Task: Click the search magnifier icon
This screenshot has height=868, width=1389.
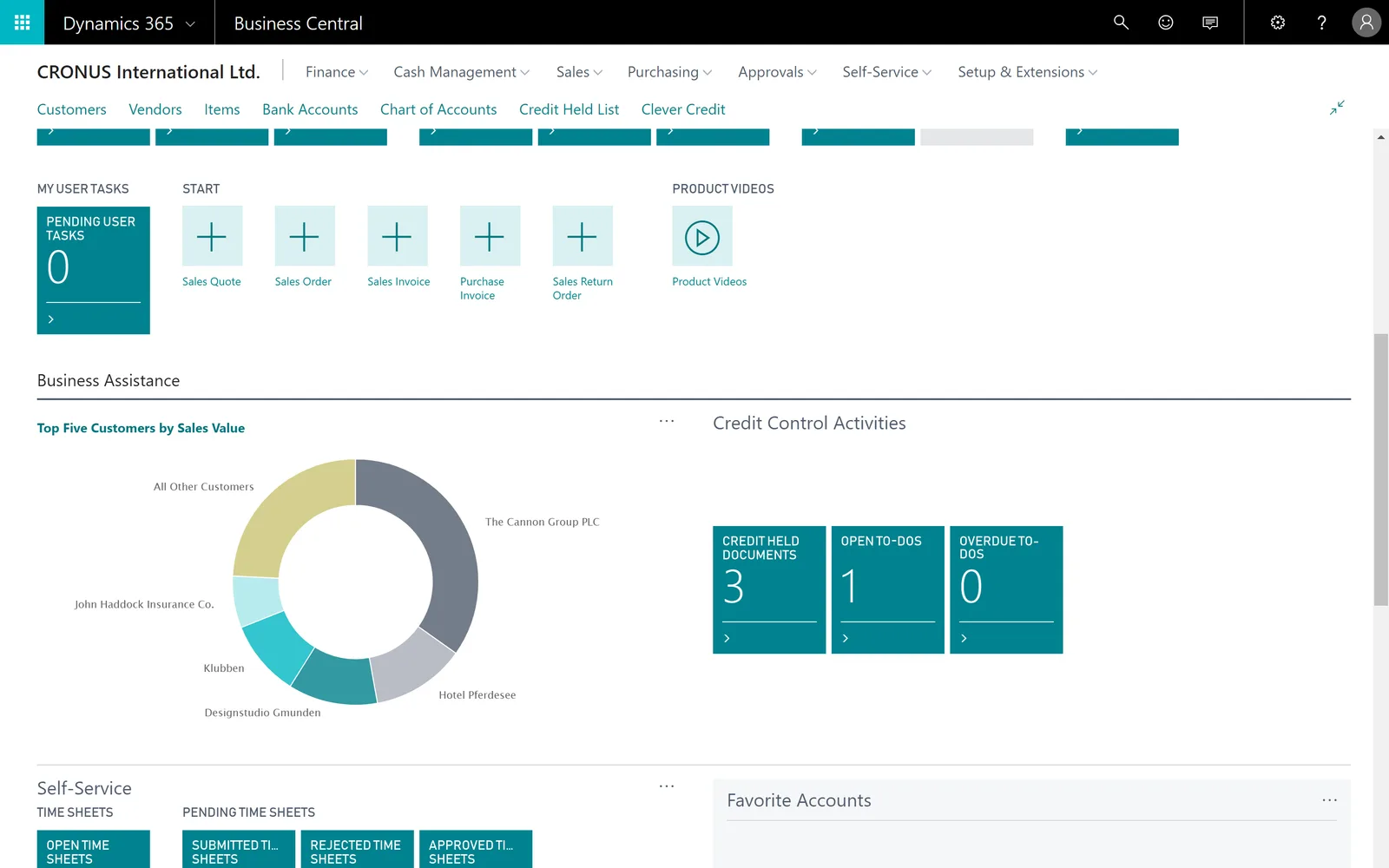Action: click(x=1121, y=23)
